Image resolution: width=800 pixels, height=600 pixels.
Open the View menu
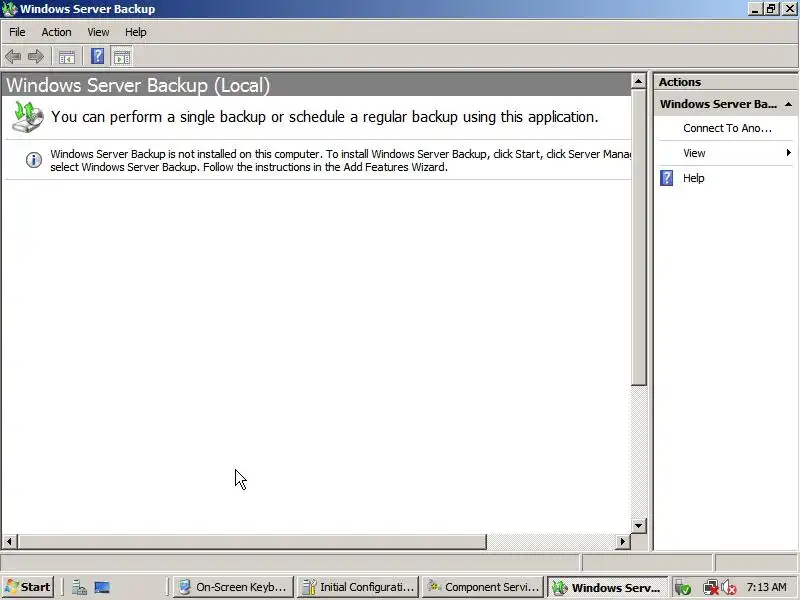(98, 32)
